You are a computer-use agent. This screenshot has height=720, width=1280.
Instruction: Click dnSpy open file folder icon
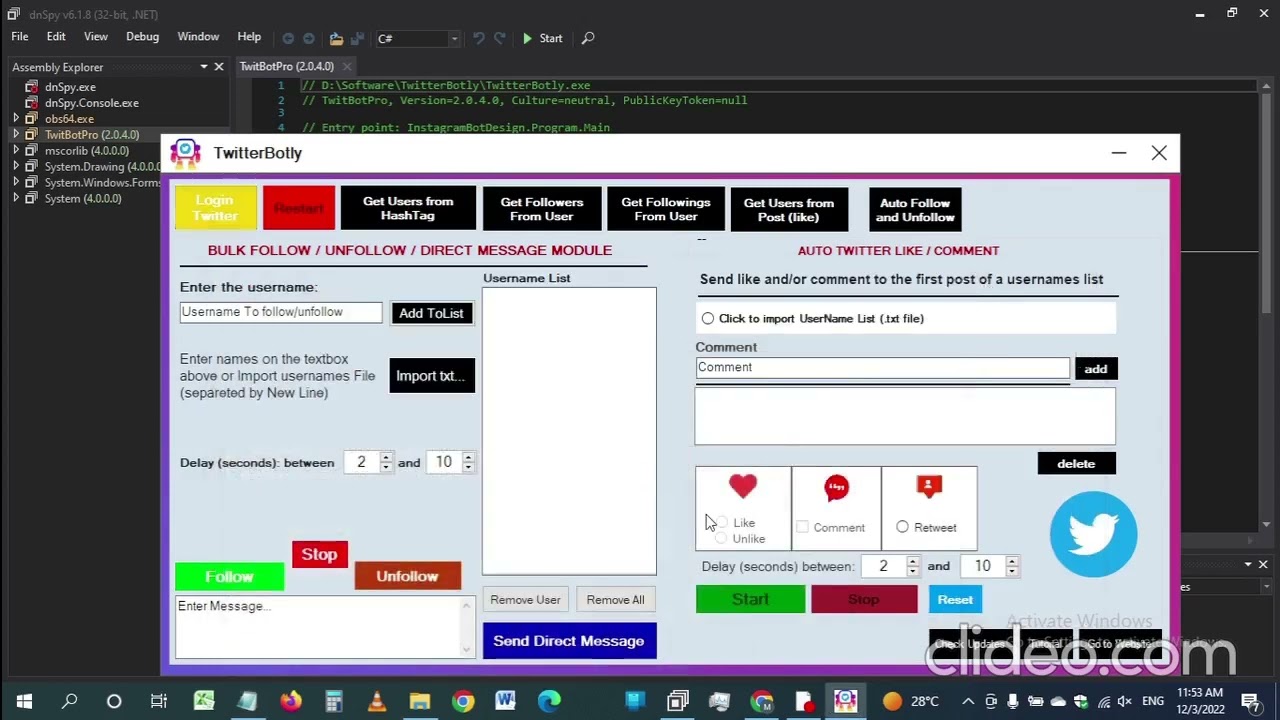(x=336, y=38)
